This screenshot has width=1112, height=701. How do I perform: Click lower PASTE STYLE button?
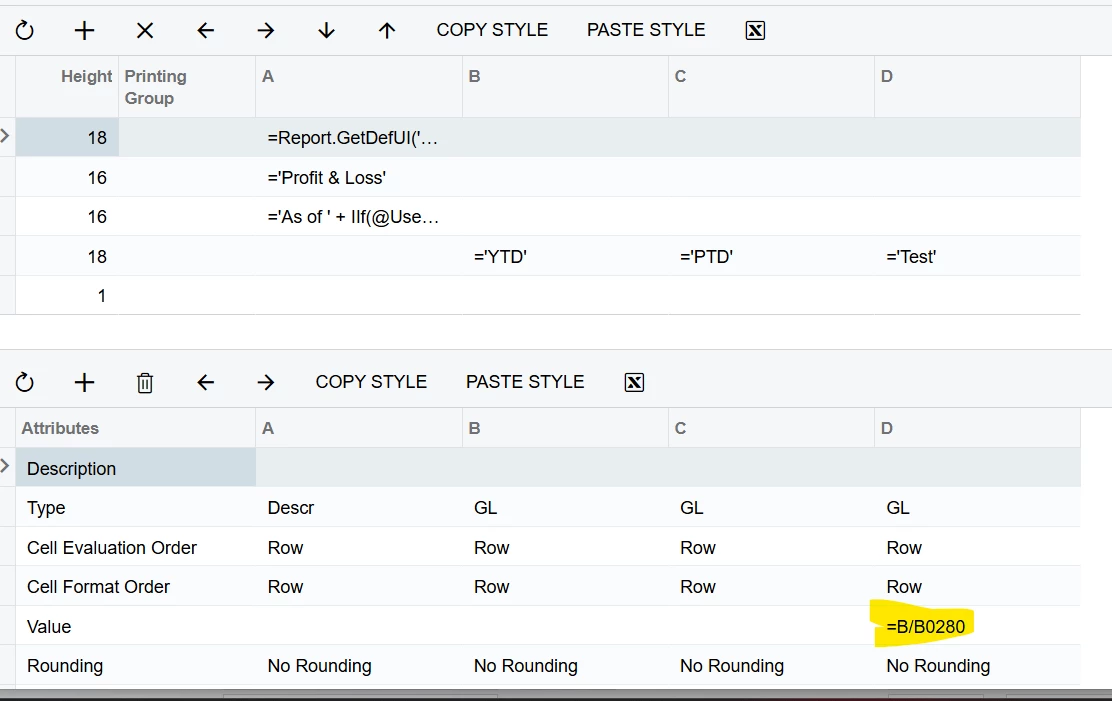525,382
